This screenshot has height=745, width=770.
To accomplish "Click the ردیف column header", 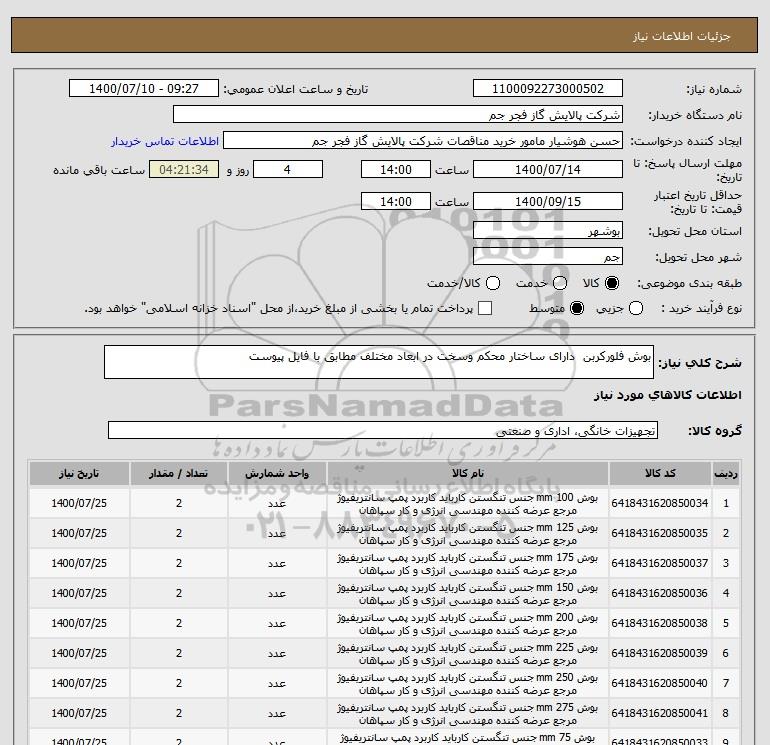I will (x=725, y=473).
